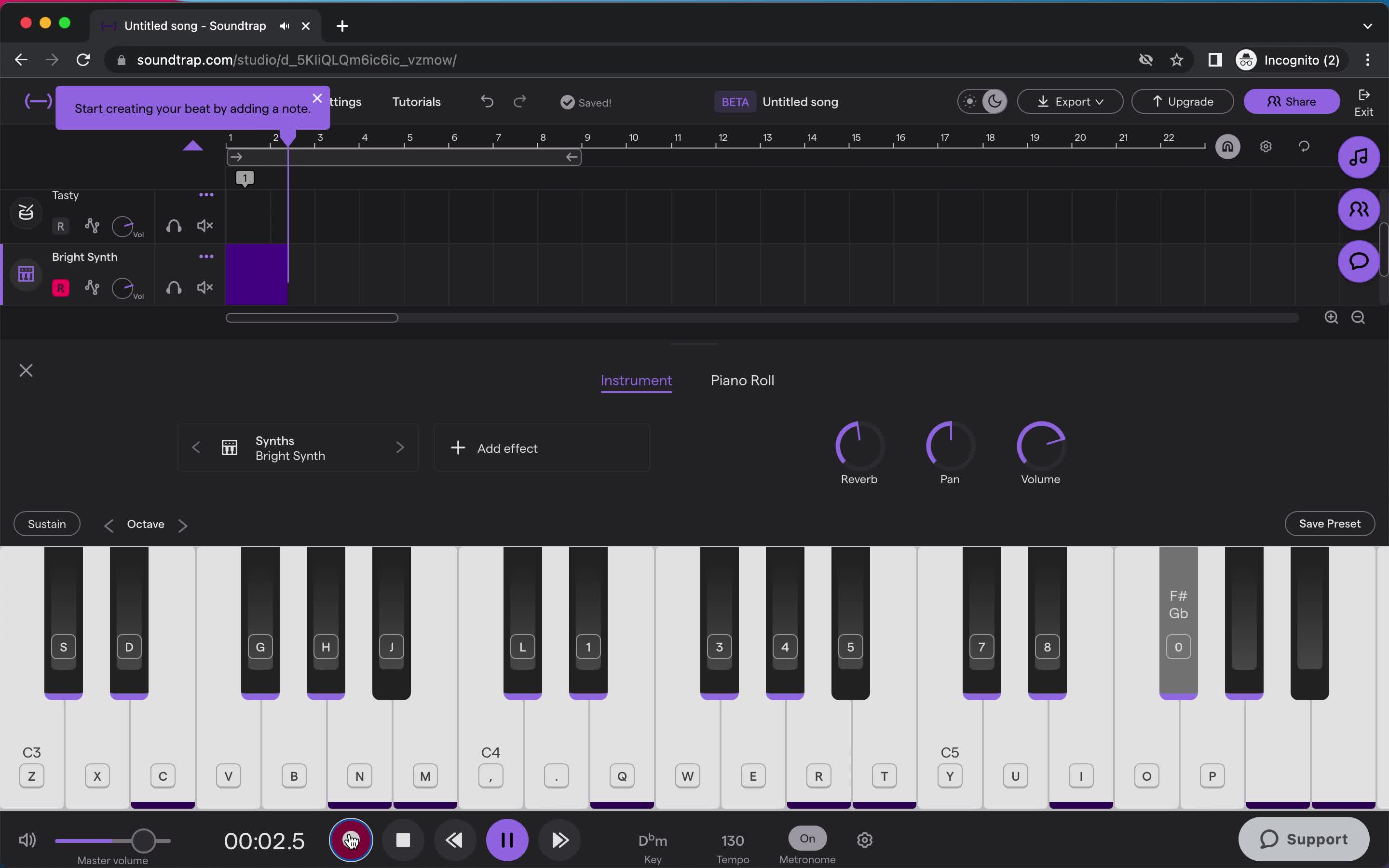Click the record button

pos(351,840)
